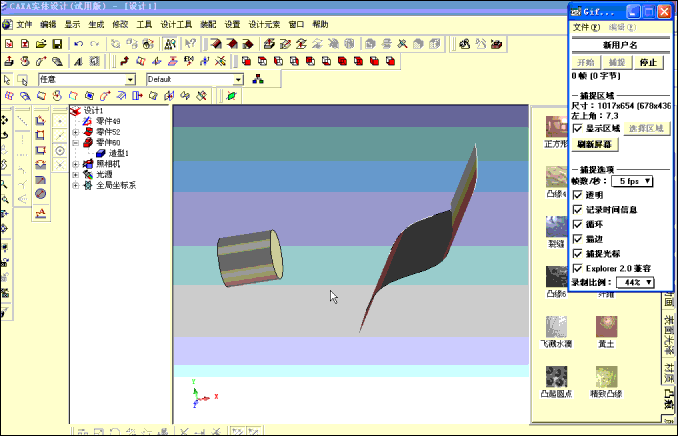Click the rotate-back arrow icon in left strip

click(5, 135)
